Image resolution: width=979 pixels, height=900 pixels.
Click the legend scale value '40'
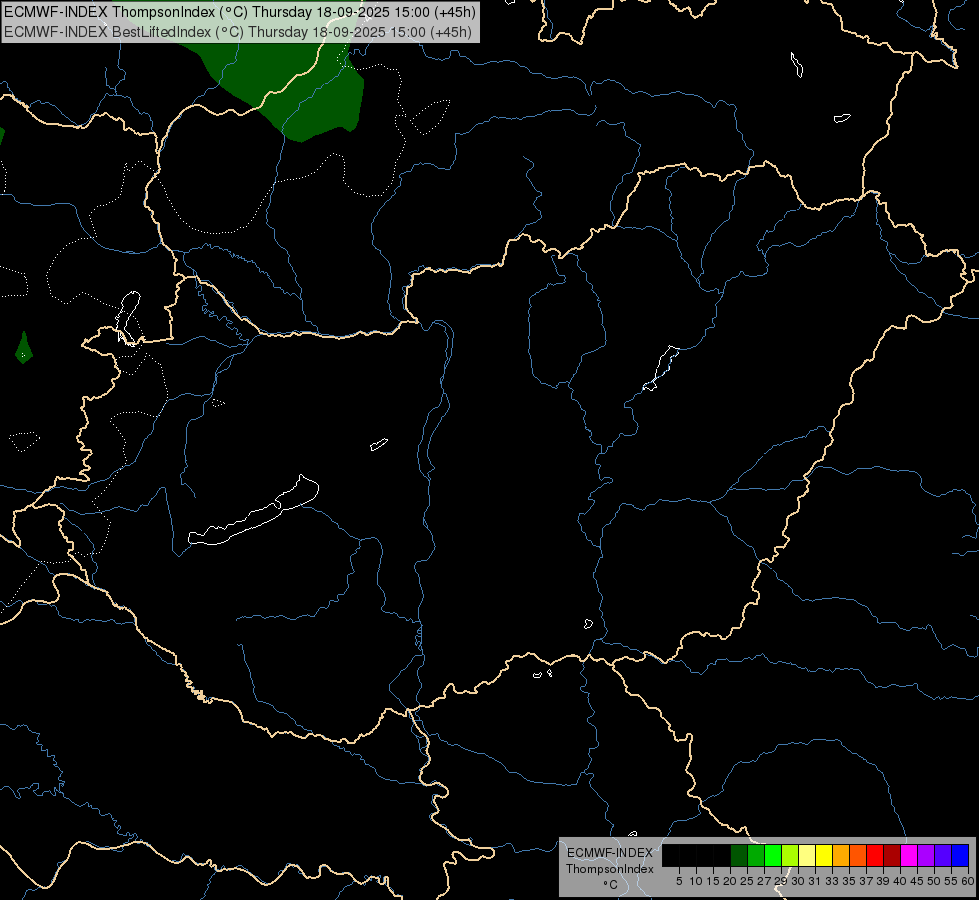tap(900, 881)
